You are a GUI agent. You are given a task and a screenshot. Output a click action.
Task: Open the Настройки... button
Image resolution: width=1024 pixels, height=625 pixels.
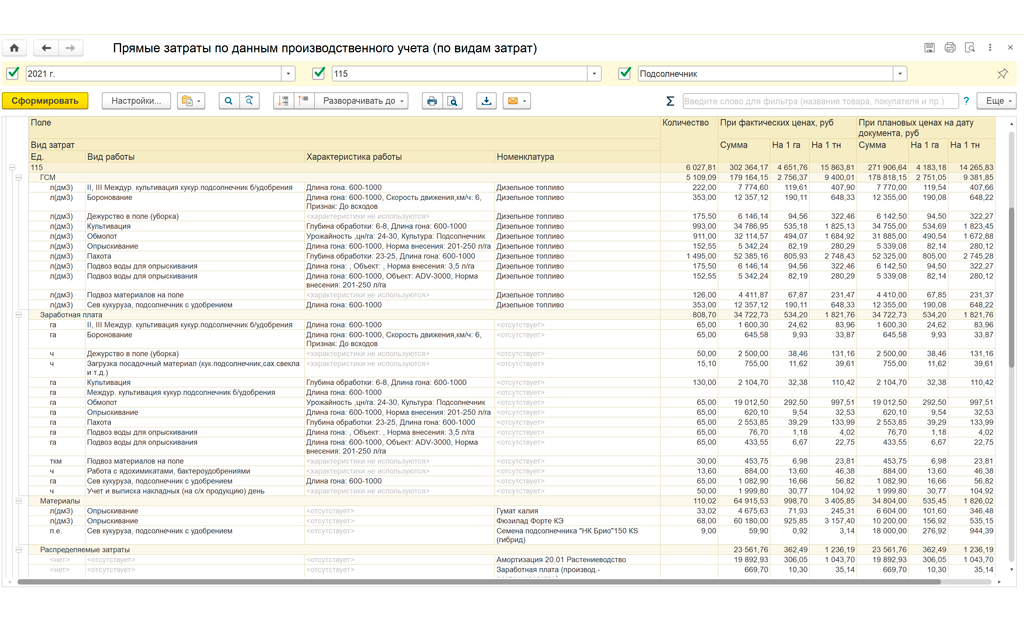pos(136,101)
